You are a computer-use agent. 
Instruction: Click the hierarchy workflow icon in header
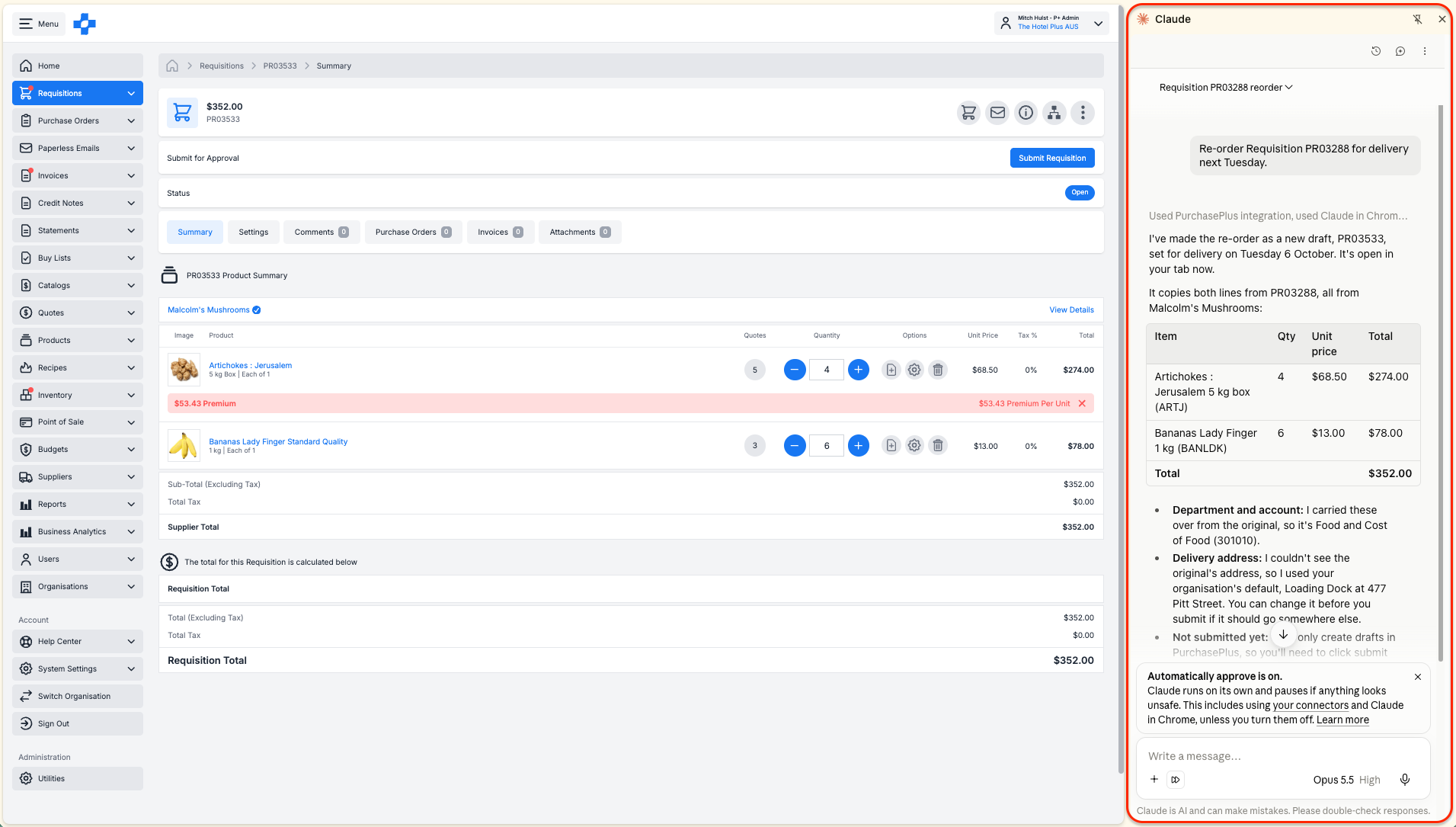coord(1054,113)
